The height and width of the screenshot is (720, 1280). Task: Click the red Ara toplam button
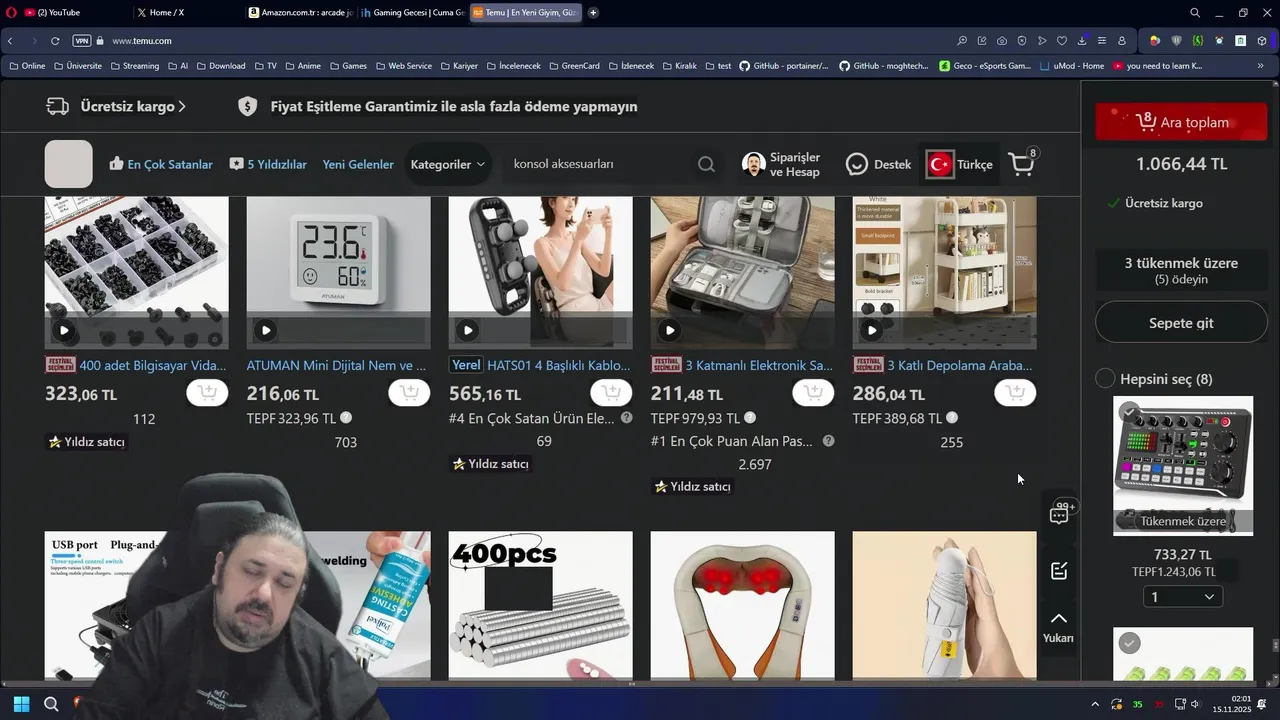point(1181,122)
